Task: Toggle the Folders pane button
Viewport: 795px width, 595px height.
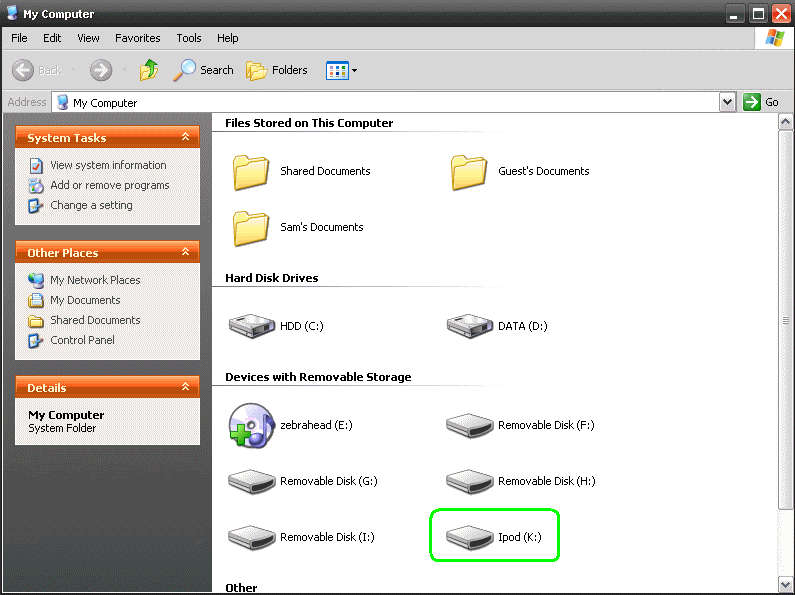Action: 277,70
